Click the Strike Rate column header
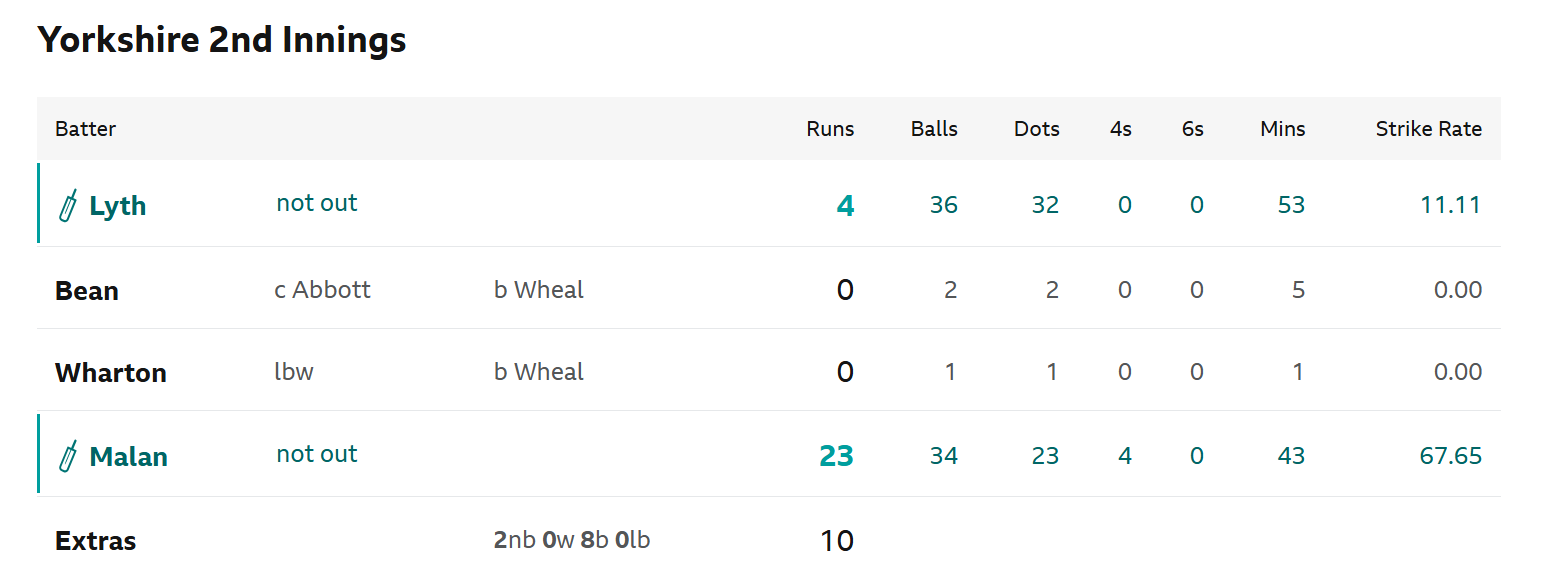Image resolution: width=1548 pixels, height=564 pixels. pyautogui.click(x=1428, y=129)
